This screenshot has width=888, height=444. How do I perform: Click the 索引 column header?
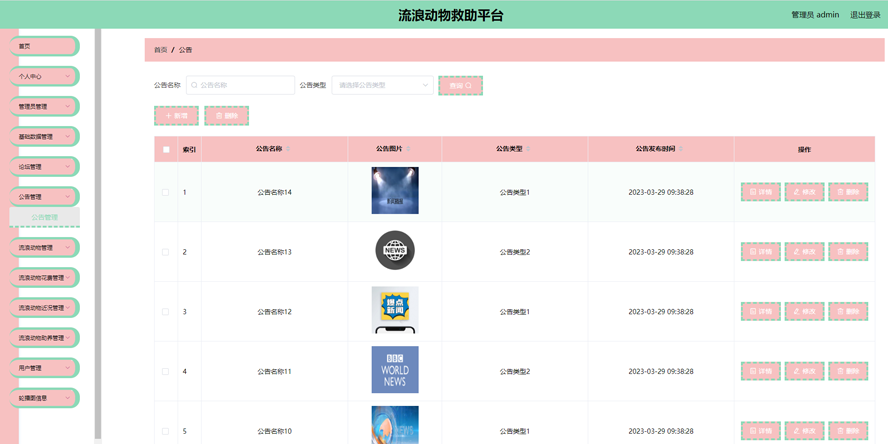tap(189, 150)
